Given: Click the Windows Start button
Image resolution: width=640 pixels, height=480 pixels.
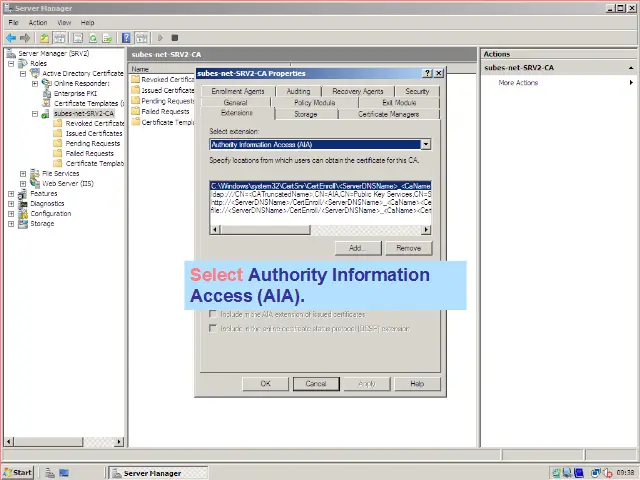Looking at the screenshot, I should click(x=18, y=472).
